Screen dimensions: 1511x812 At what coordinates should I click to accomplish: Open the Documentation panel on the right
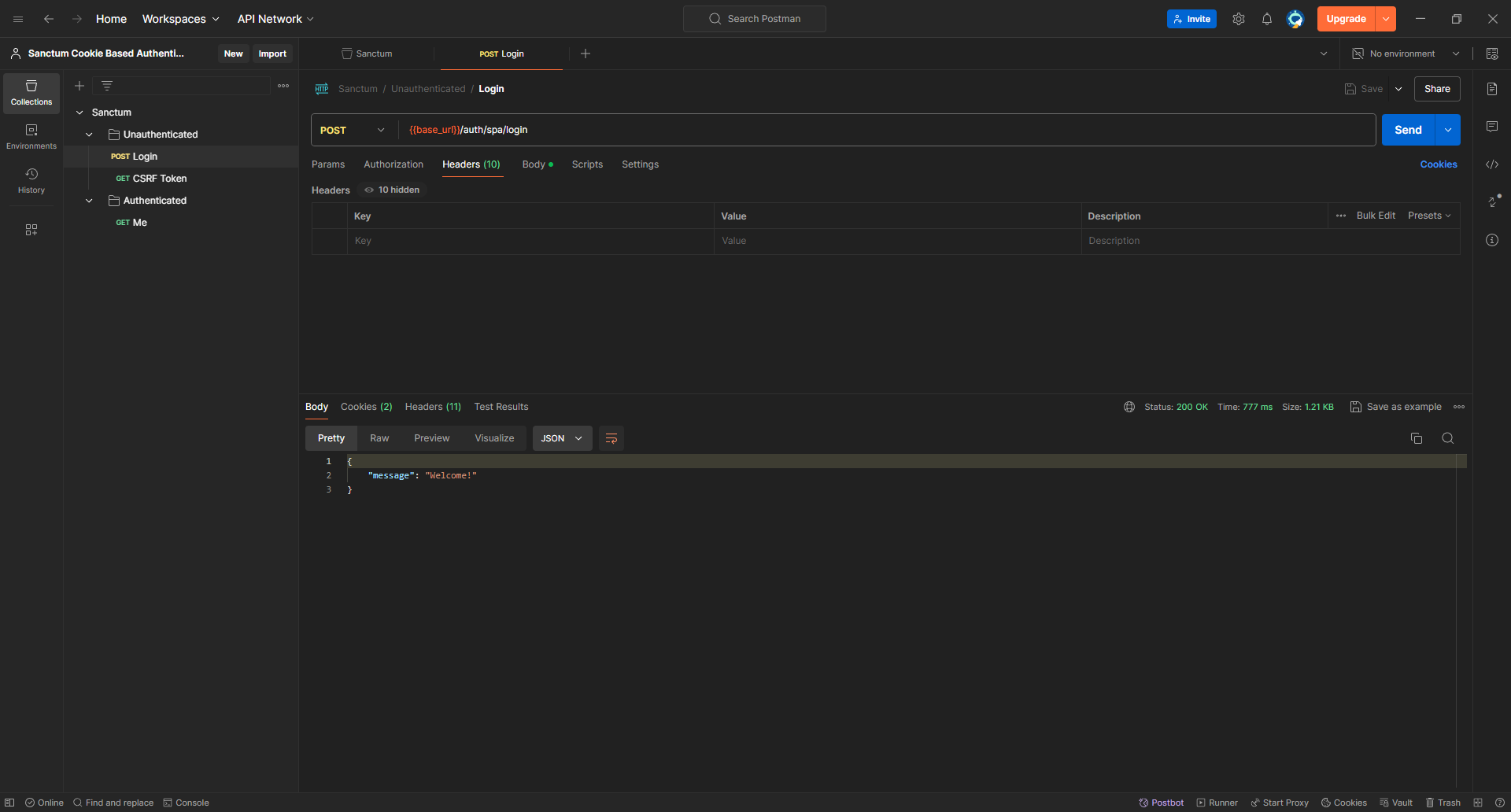click(1492, 88)
